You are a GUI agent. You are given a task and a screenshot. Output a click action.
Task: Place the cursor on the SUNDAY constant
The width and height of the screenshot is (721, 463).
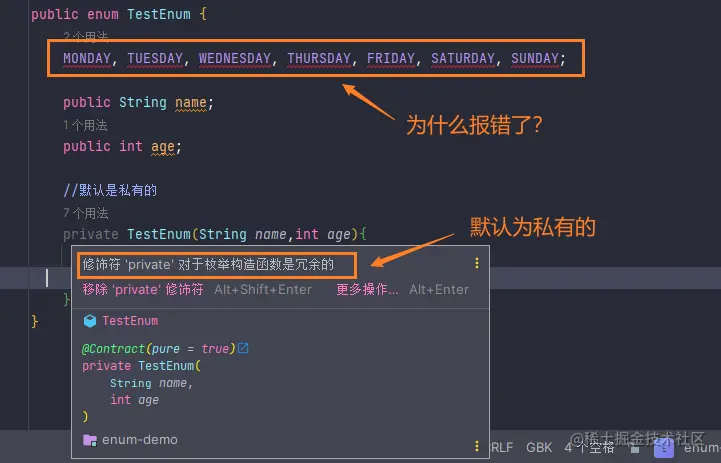pos(535,58)
